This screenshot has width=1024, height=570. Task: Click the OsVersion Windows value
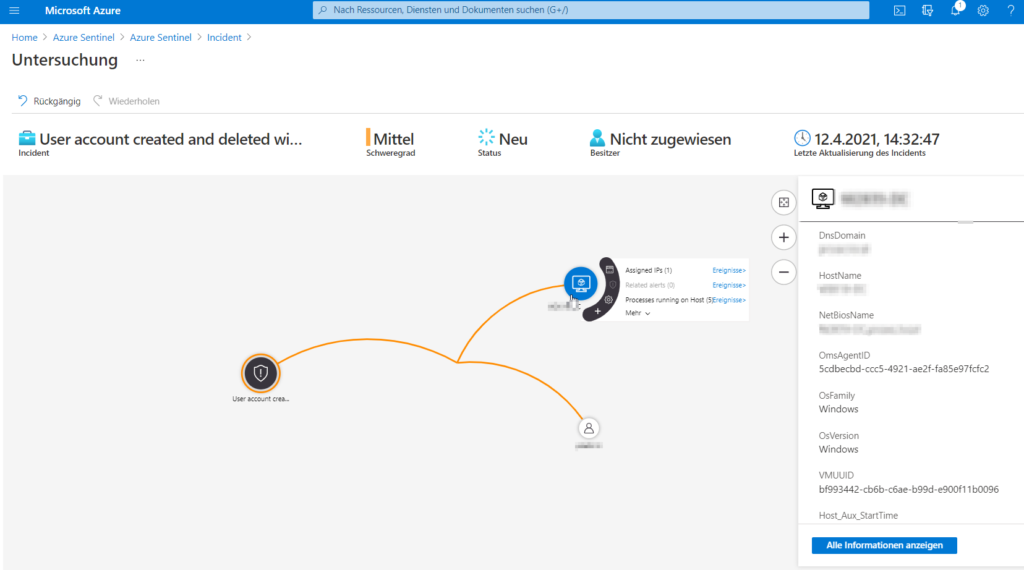tap(839, 449)
